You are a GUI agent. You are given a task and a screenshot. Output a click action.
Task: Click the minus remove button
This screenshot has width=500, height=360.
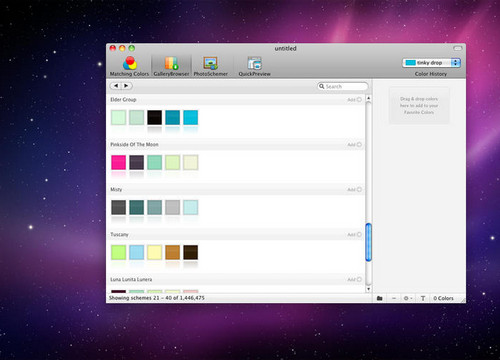(394, 298)
